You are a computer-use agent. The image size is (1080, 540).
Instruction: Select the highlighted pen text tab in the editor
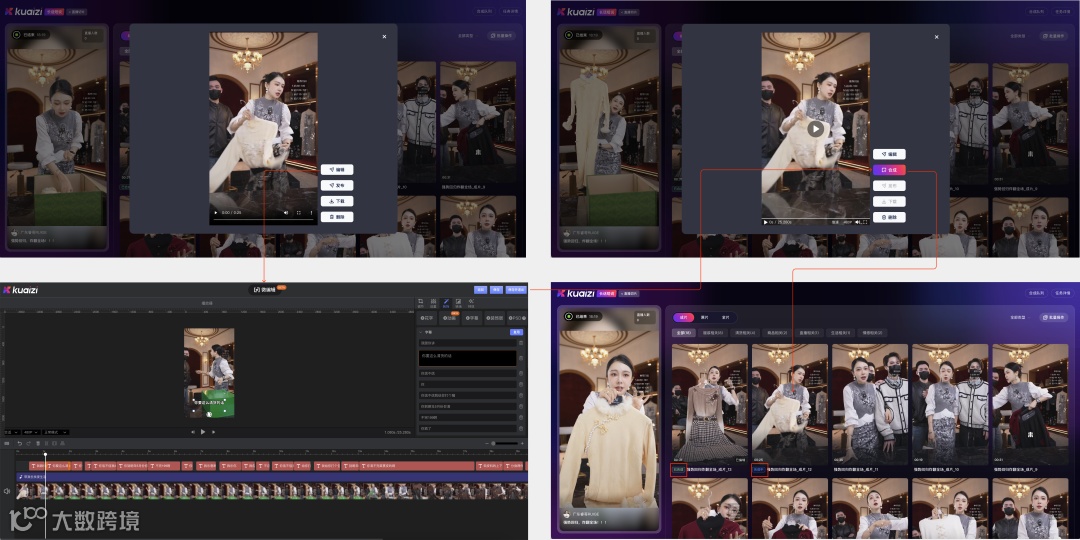point(446,302)
